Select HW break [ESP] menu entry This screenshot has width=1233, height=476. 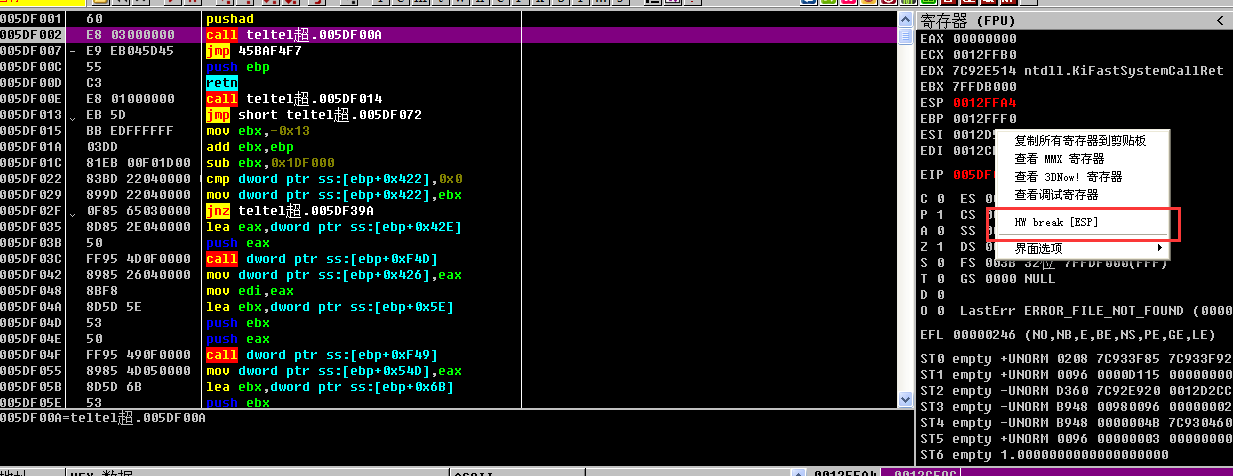coord(1056,222)
